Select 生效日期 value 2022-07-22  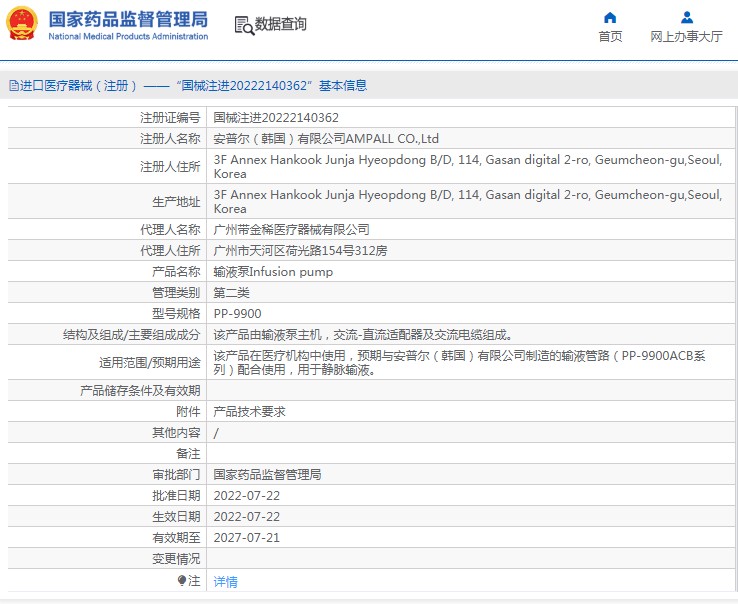(247, 516)
